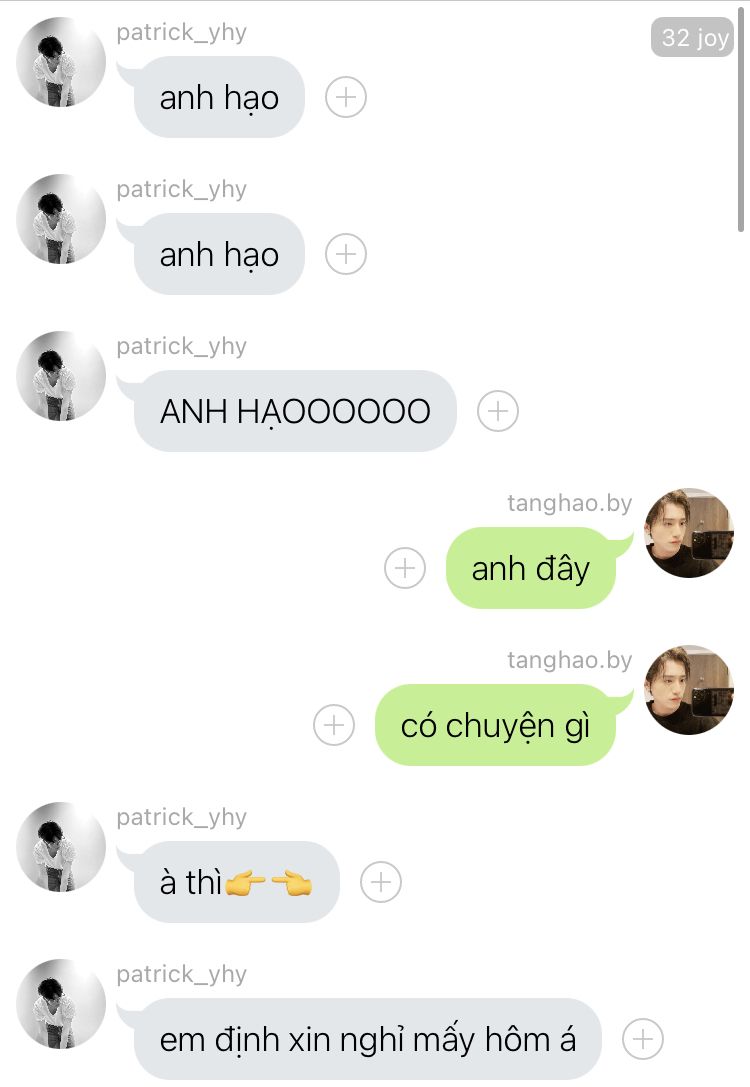Select the "ANH HẠOOOOOO" message bubble

pos(295,411)
